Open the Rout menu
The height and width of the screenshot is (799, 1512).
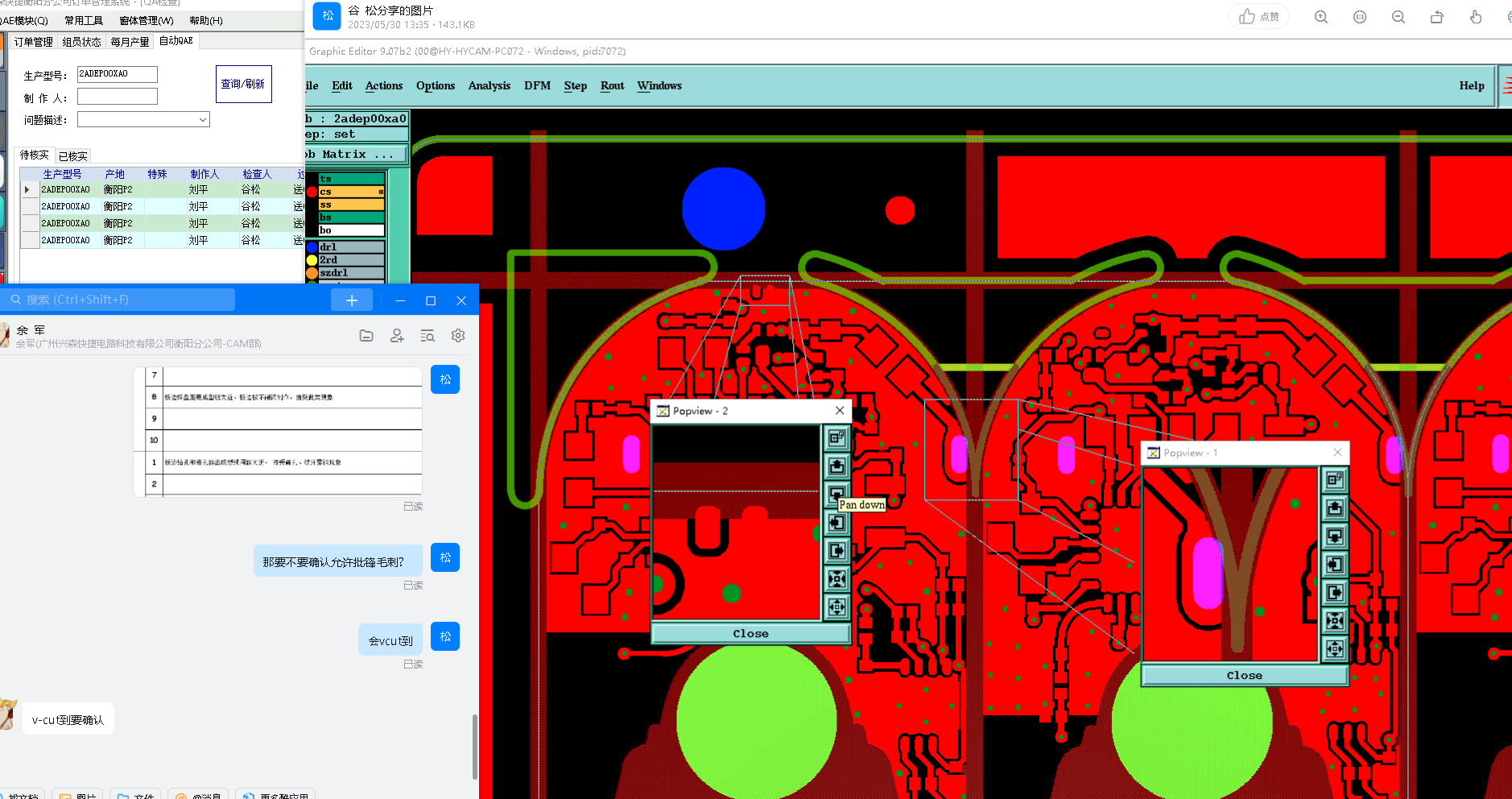click(613, 85)
